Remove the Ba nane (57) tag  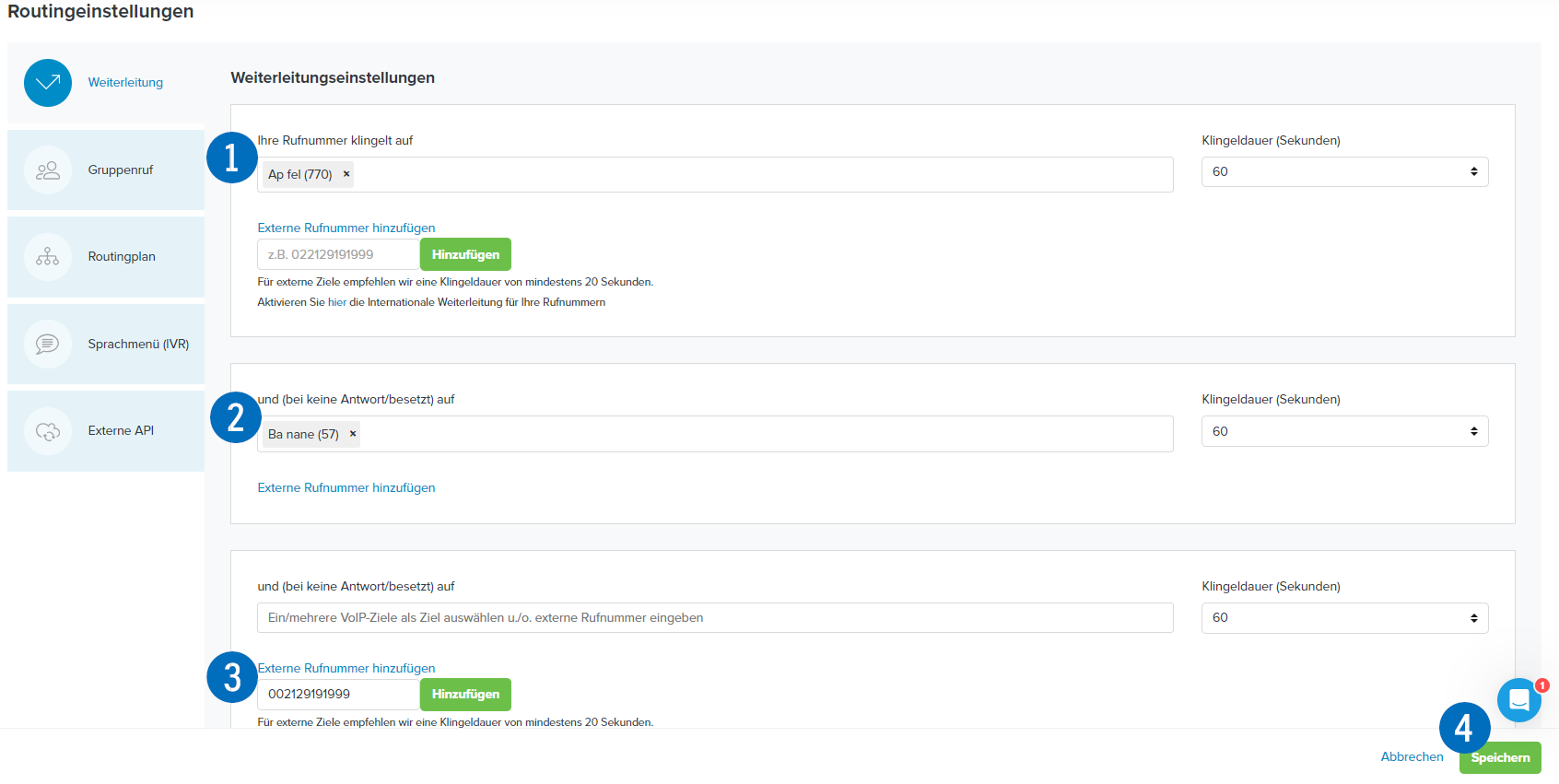point(353,434)
